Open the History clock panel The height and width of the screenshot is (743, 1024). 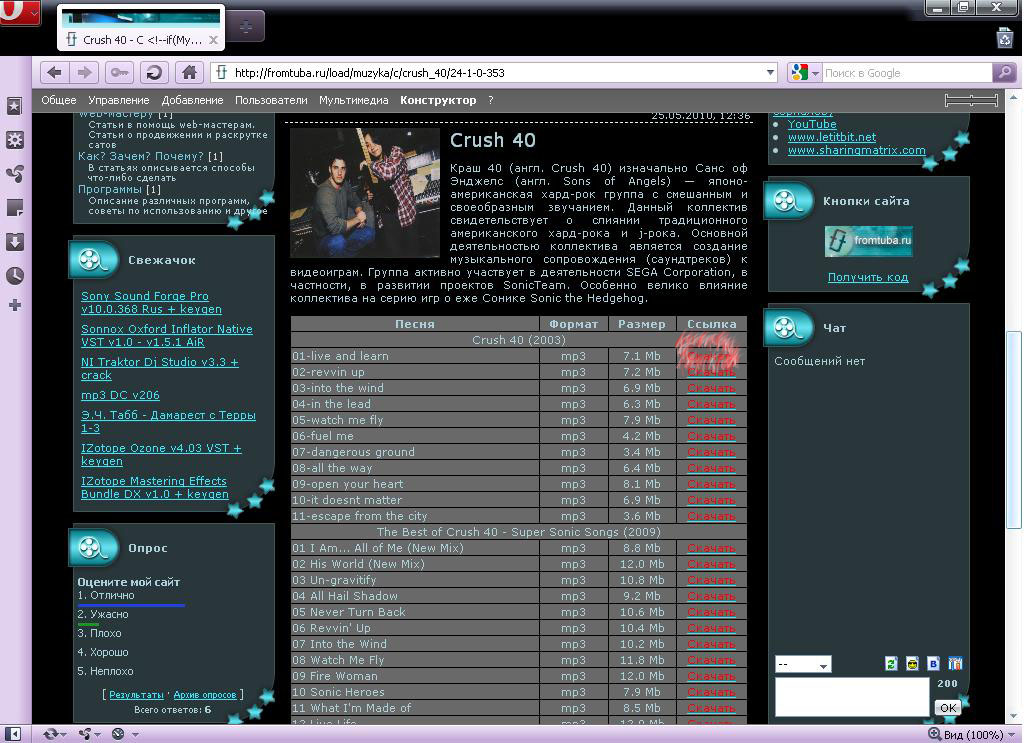coord(14,276)
